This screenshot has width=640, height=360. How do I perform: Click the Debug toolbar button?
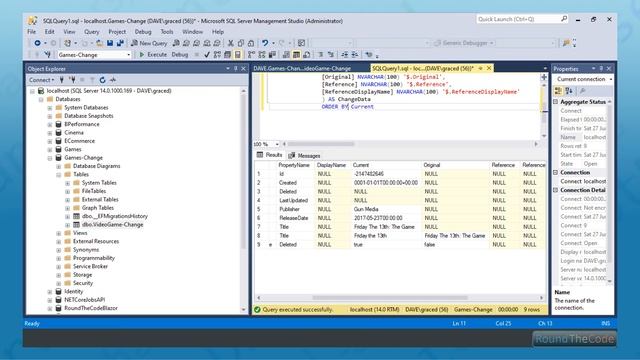(x=180, y=54)
